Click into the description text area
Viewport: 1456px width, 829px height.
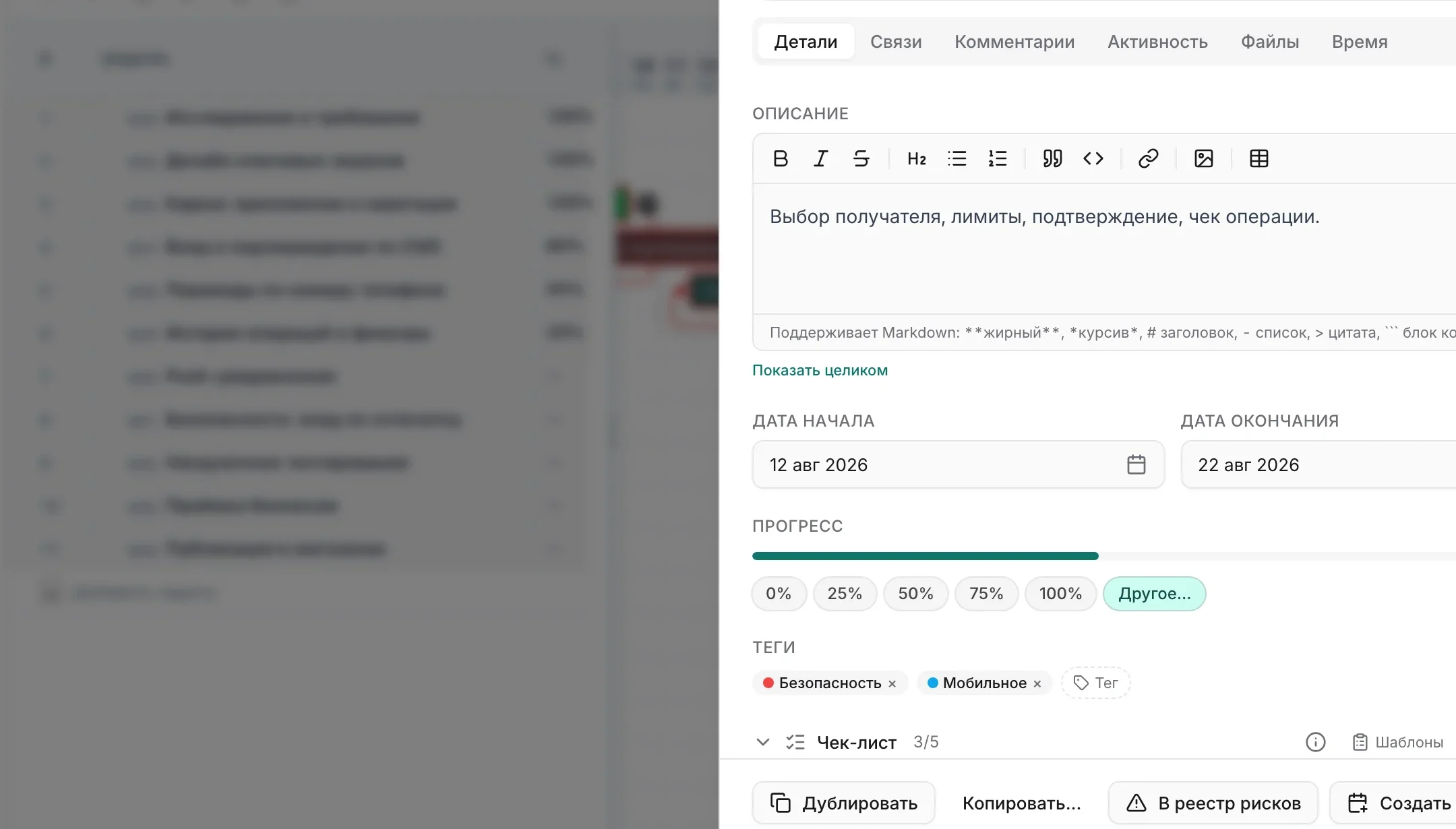point(1104,249)
